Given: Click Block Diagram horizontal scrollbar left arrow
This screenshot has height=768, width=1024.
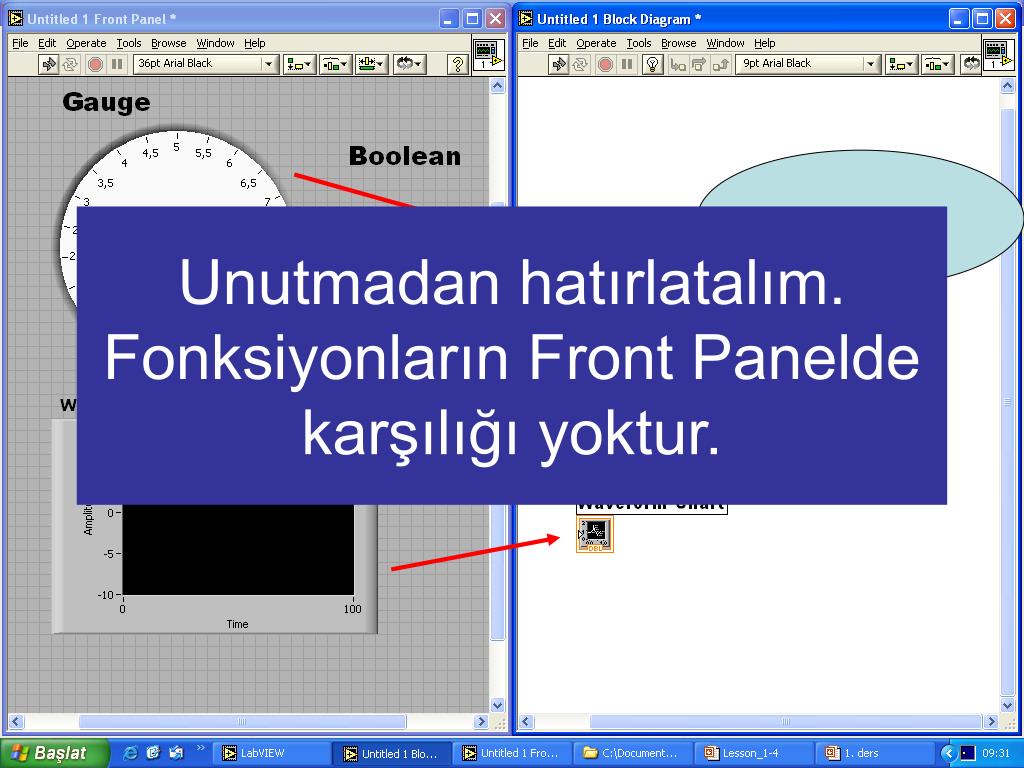Looking at the screenshot, I should (x=526, y=722).
